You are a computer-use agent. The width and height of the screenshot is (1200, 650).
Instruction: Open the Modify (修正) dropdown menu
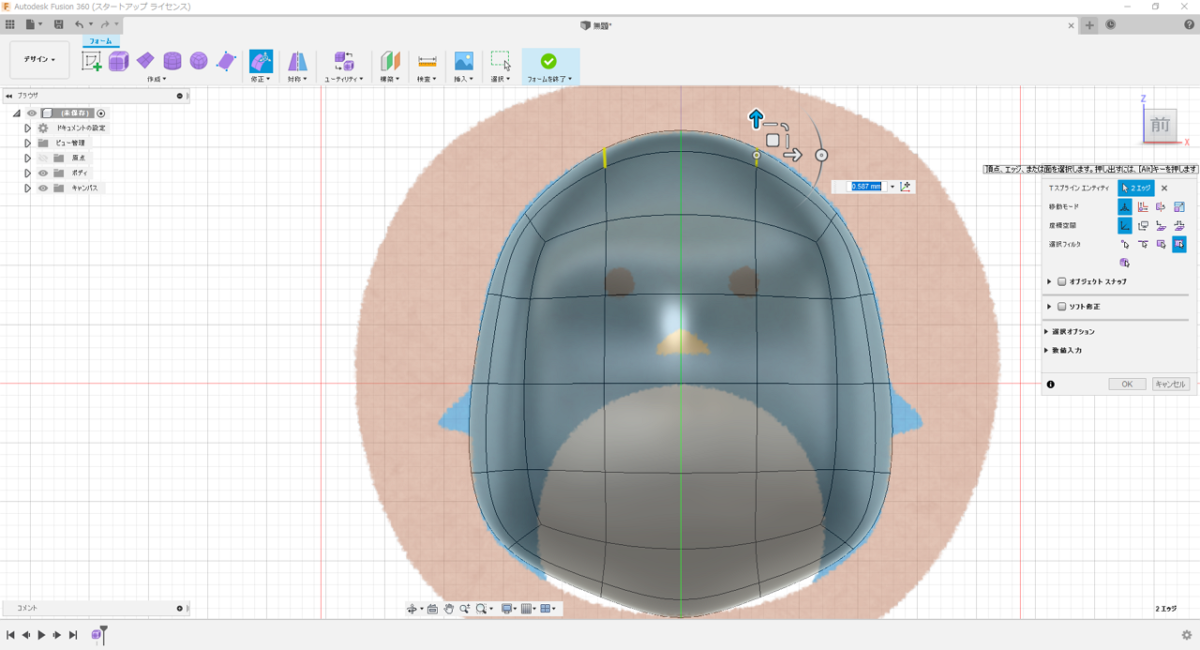point(261,78)
